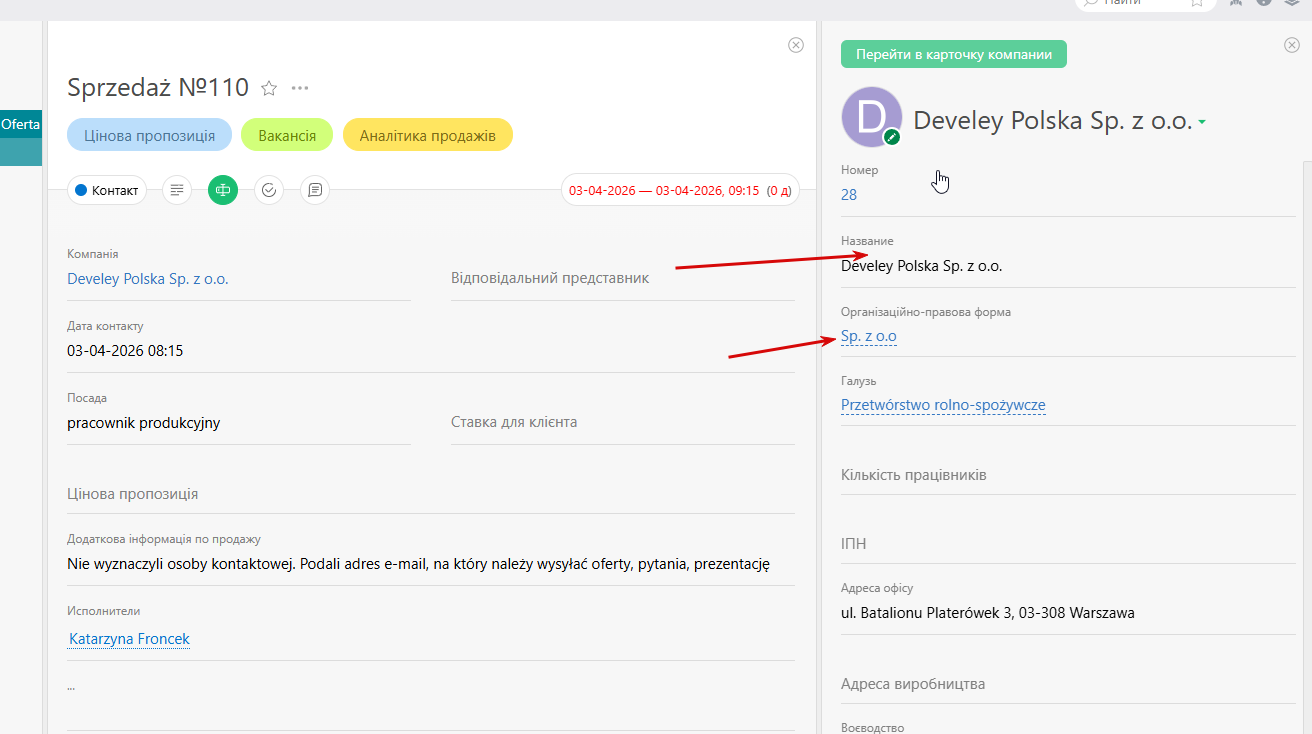This screenshot has width=1312, height=734.
Task: Click the Дата контакту value 03-04-2026 08:15
Action: click(125, 351)
